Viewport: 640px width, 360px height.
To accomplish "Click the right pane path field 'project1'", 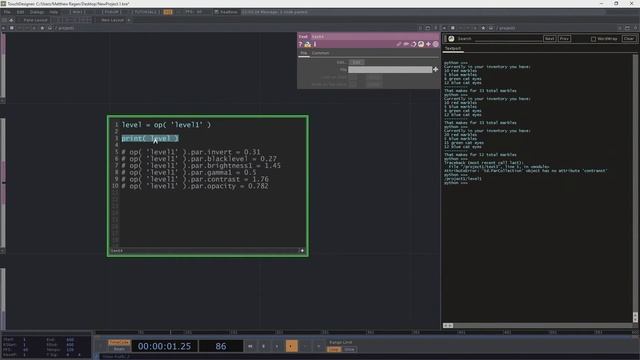I will click(x=507, y=28).
